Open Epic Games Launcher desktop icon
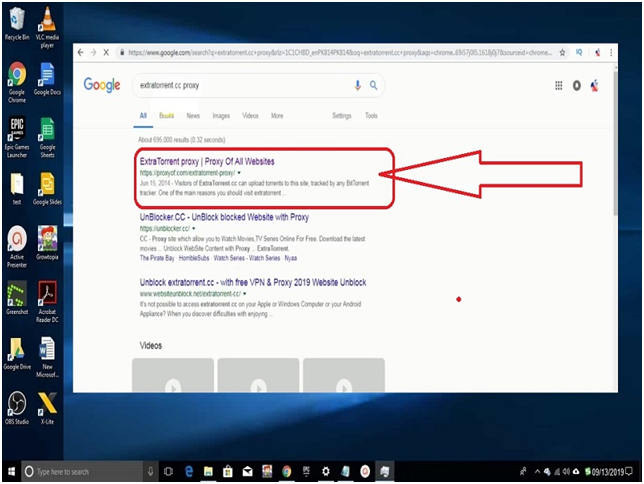The width and height of the screenshot is (644, 484). [x=17, y=137]
